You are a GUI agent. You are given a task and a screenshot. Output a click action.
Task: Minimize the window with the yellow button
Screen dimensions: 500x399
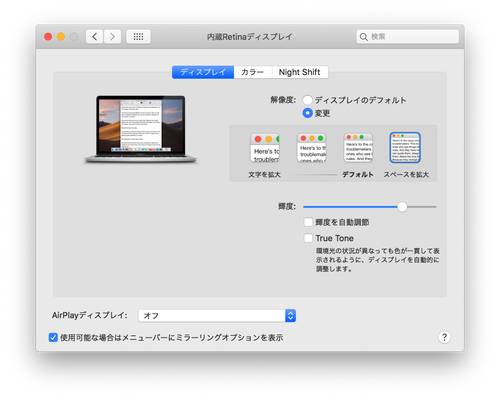click(x=61, y=37)
